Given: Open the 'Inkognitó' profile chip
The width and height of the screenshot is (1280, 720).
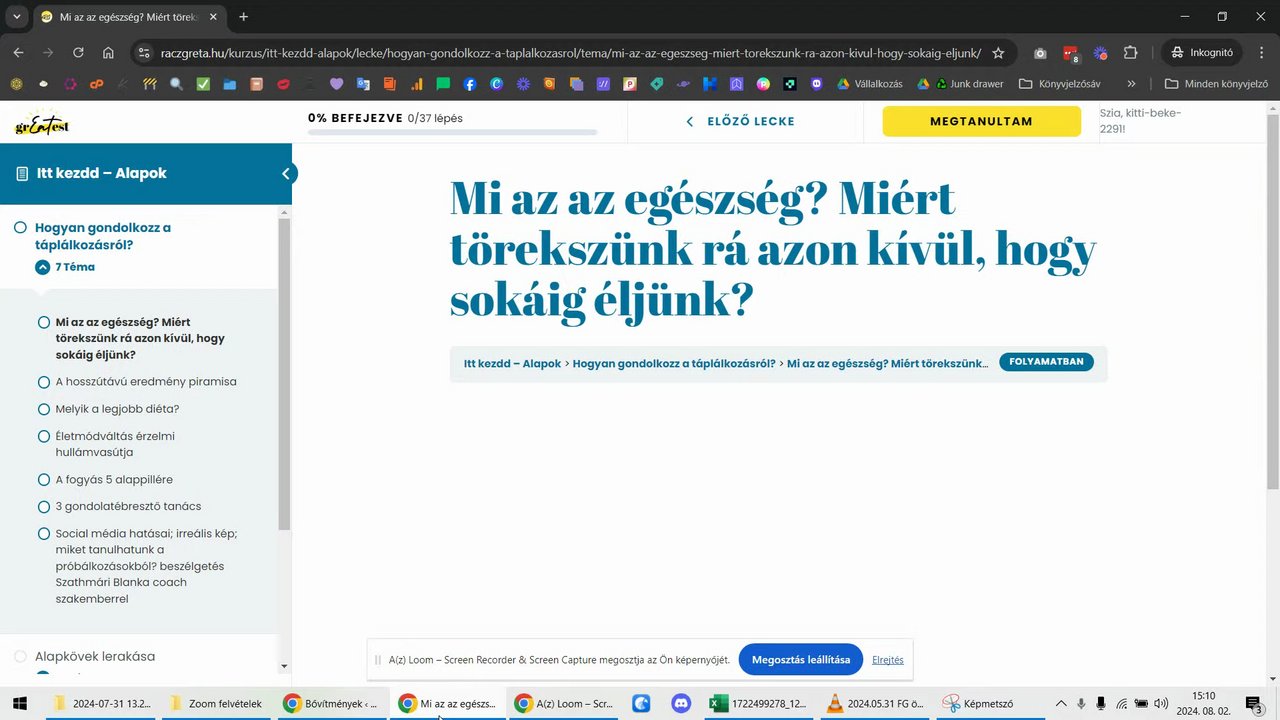Looking at the screenshot, I should coord(1203,53).
